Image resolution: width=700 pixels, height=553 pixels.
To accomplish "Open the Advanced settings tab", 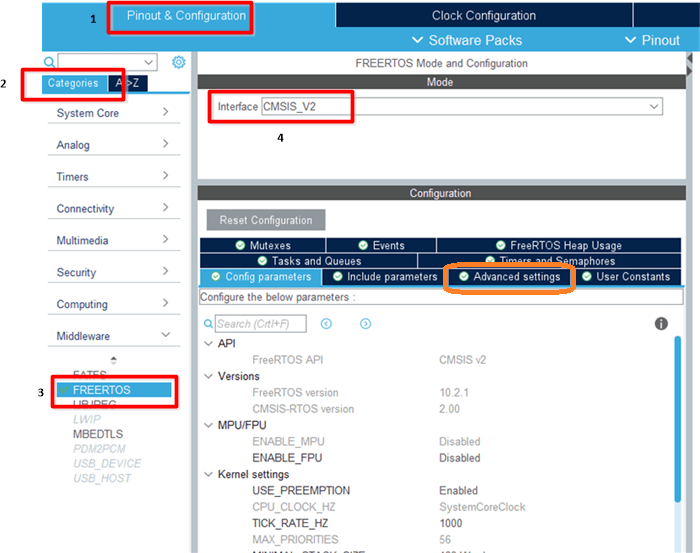I will pyautogui.click(x=509, y=277).
